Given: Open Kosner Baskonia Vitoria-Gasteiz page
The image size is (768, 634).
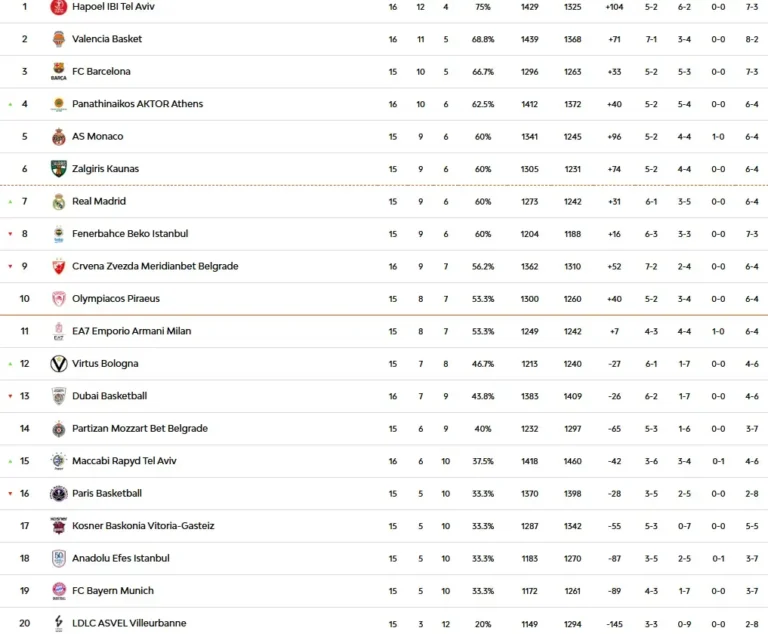Looking at the screenshot, I should click(x=143, y=526).
